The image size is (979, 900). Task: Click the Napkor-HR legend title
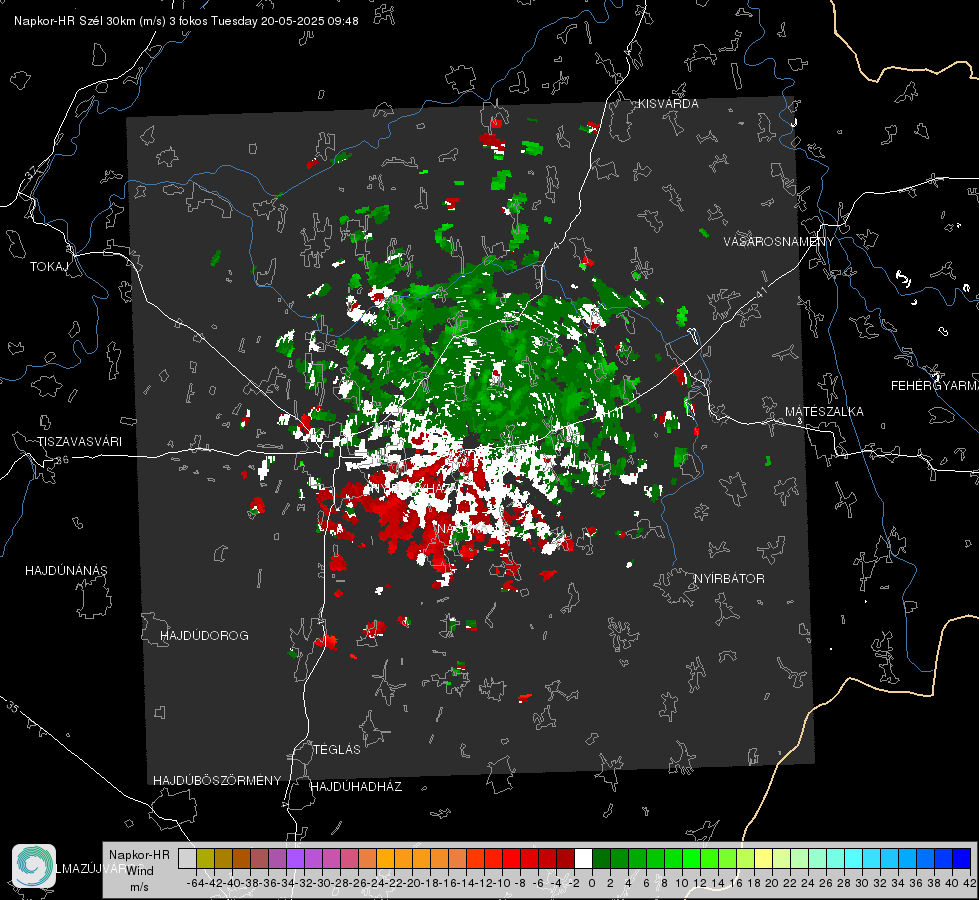pos(139,855)
